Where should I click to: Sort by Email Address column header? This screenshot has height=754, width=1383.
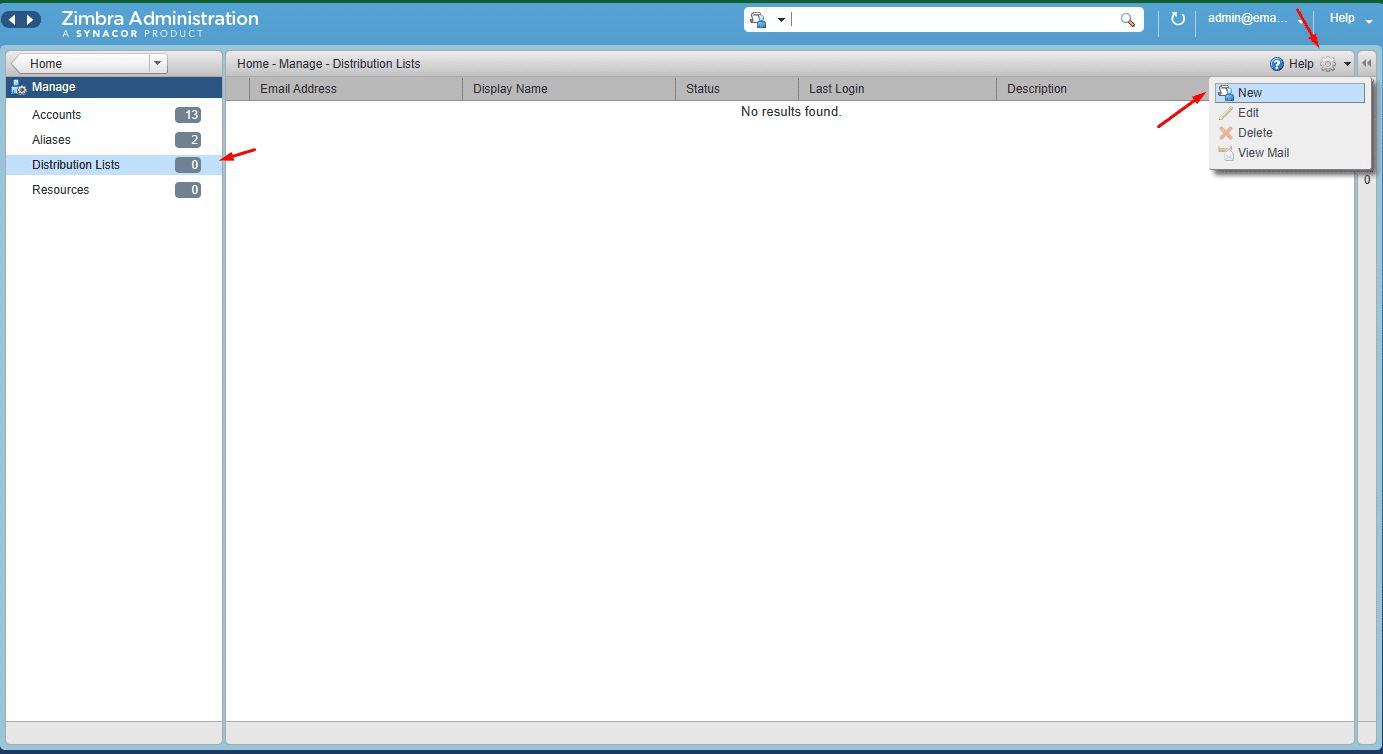(x=355, y=89)
